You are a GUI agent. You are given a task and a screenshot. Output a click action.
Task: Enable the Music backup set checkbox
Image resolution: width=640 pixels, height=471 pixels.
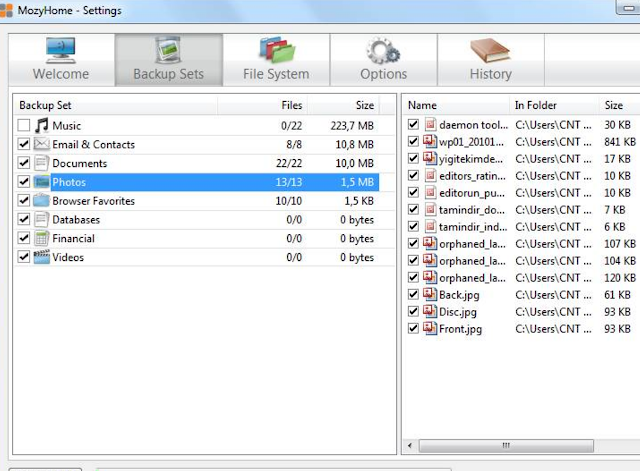(24, 125)
